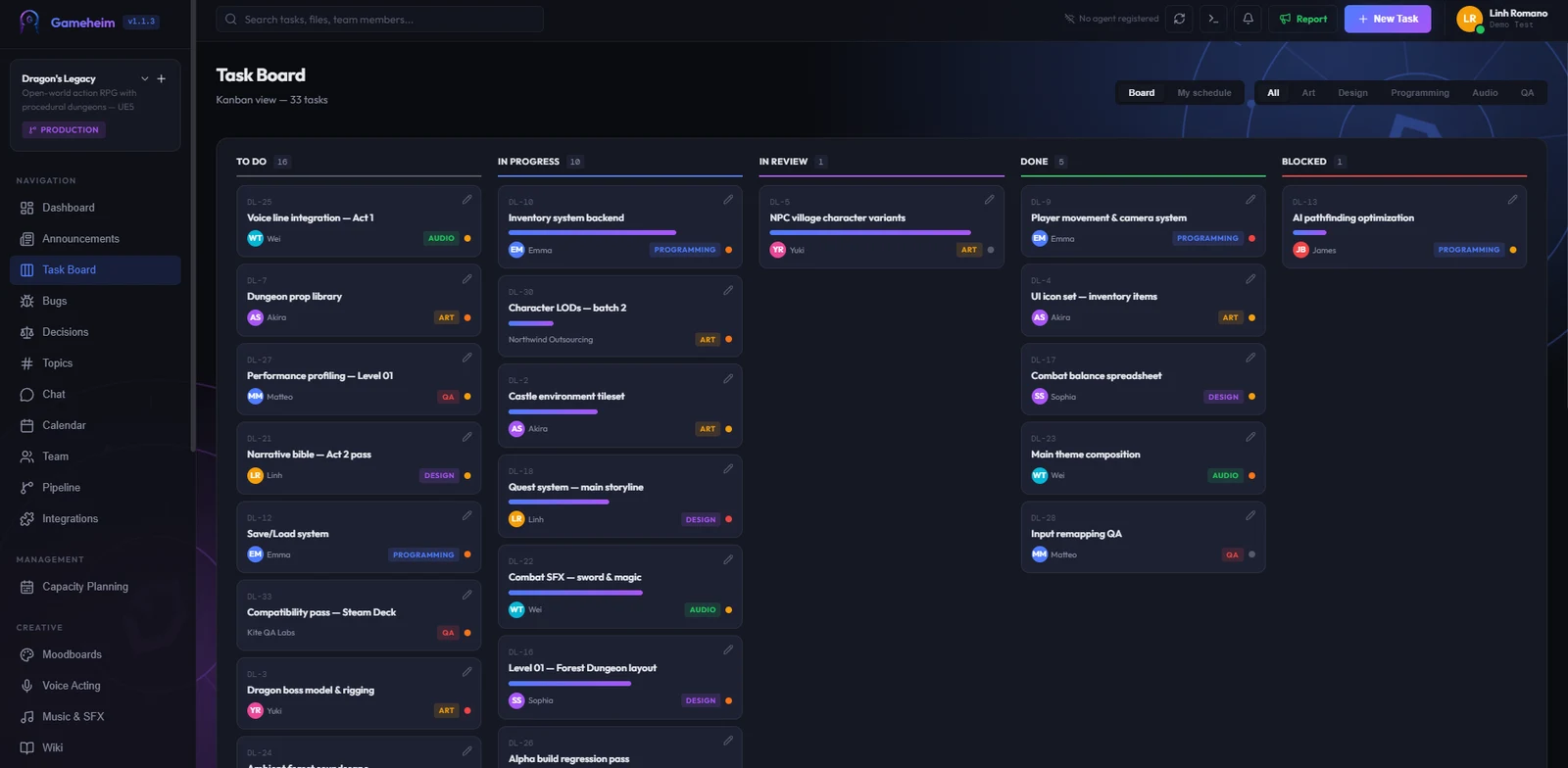The image size is (1568, 768).
Task: Click progress bar on Quest system — main storyline
Action: pos(559,503)
